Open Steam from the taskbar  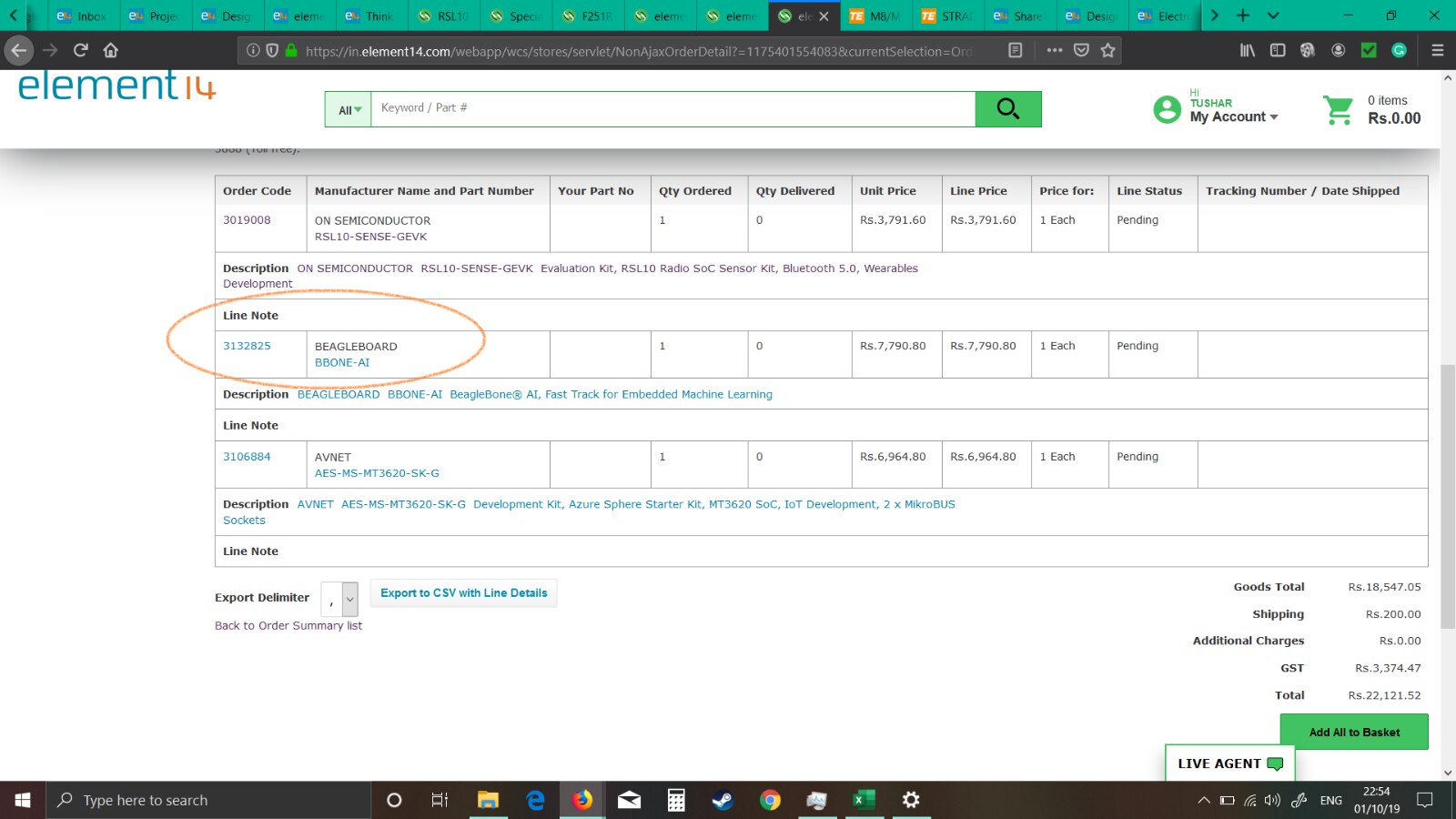click(x=723, y=800)
